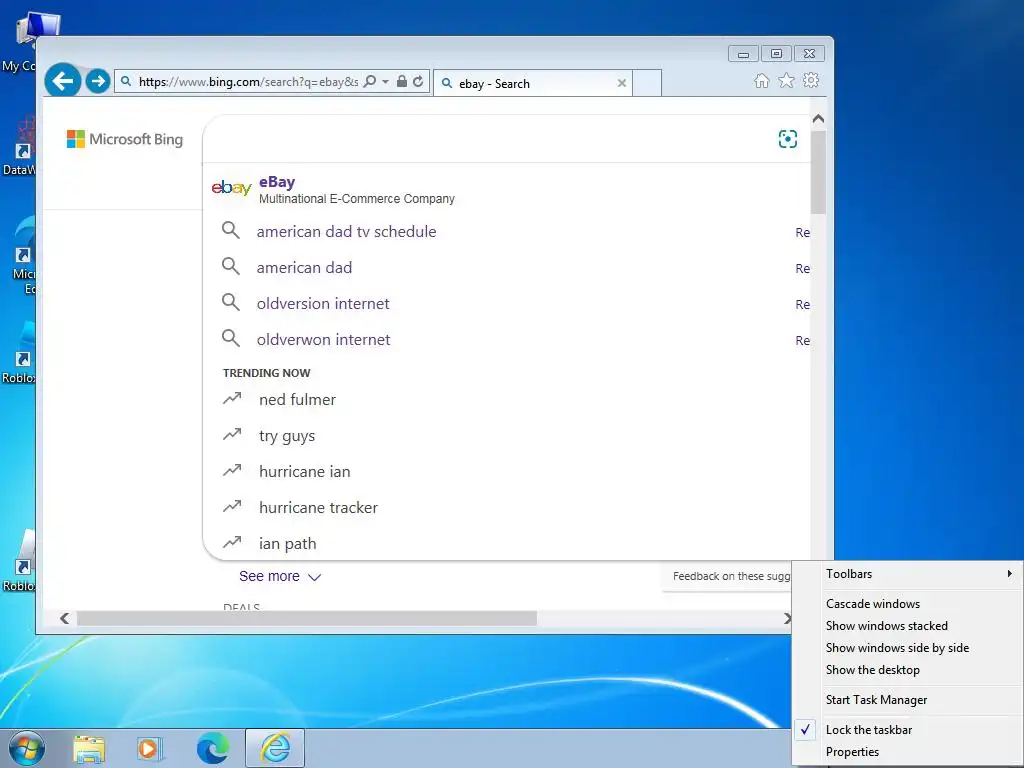Go forward with the Forward arrow
This screenshot has width=1024, height=768.
click(x=98, y=81)
